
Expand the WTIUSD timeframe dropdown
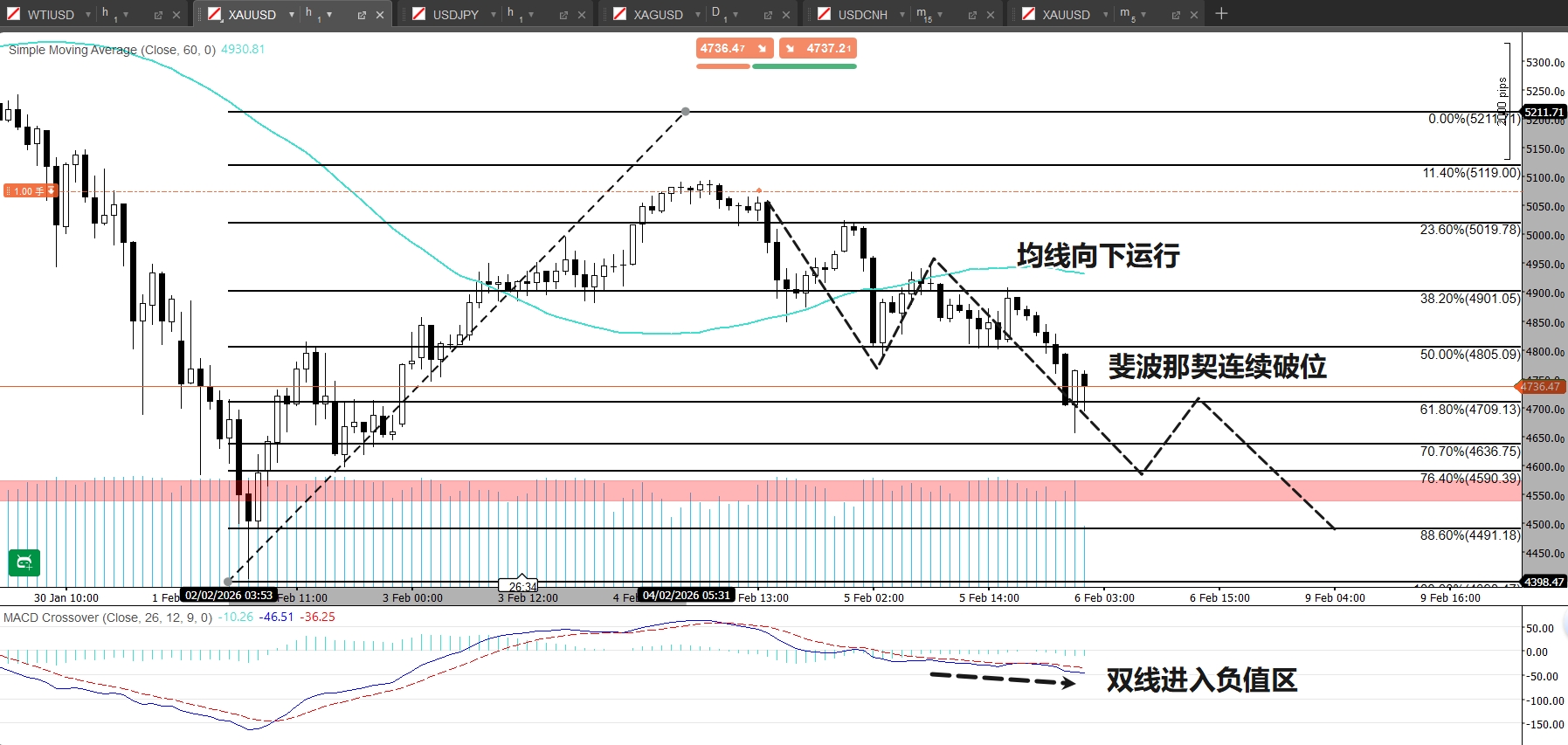point(126,15)
